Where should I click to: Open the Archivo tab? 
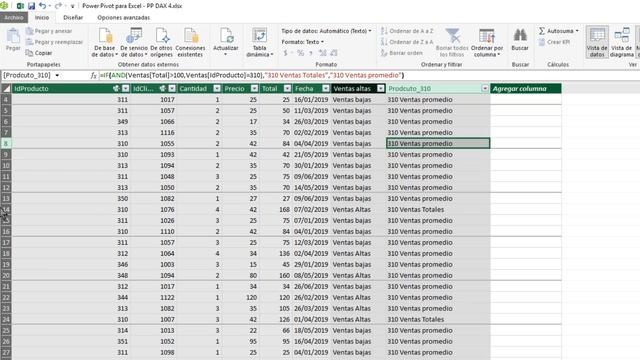click(x=14, y=18)
